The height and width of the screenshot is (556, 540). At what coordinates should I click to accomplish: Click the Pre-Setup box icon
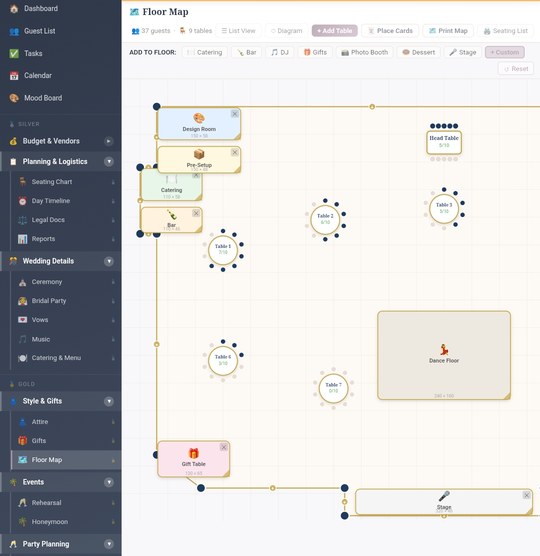[199, 154]
